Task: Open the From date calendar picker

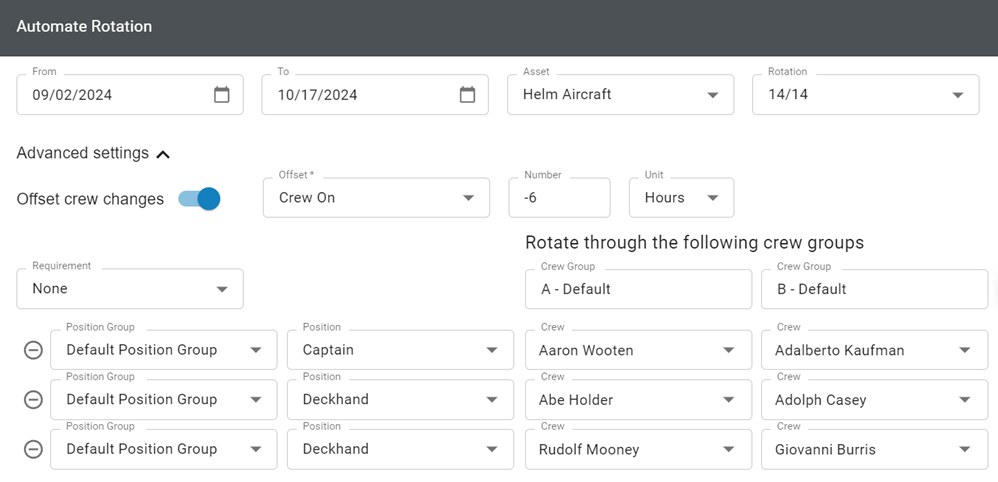Action: (x=221, y=95)
